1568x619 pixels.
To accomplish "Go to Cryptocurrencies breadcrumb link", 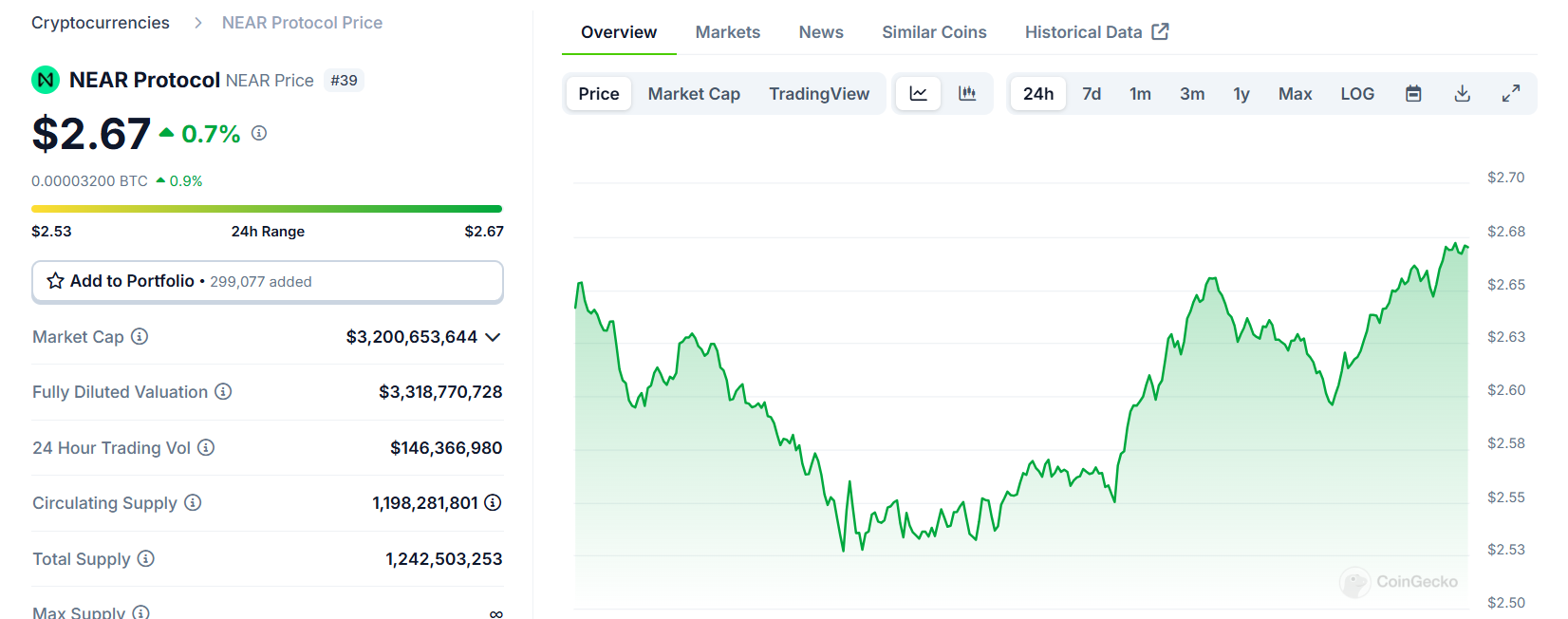I will pyautogui.click(x=101, y=23).
